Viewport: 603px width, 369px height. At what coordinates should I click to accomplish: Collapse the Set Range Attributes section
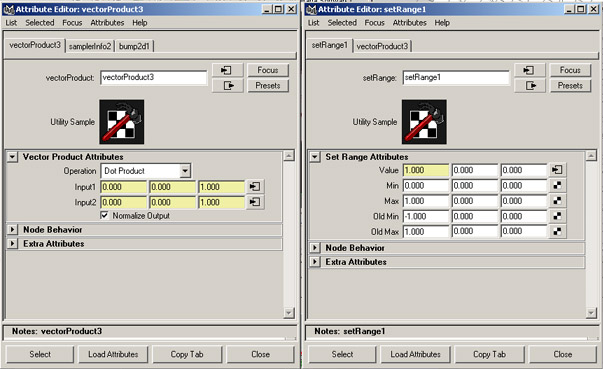315,157
